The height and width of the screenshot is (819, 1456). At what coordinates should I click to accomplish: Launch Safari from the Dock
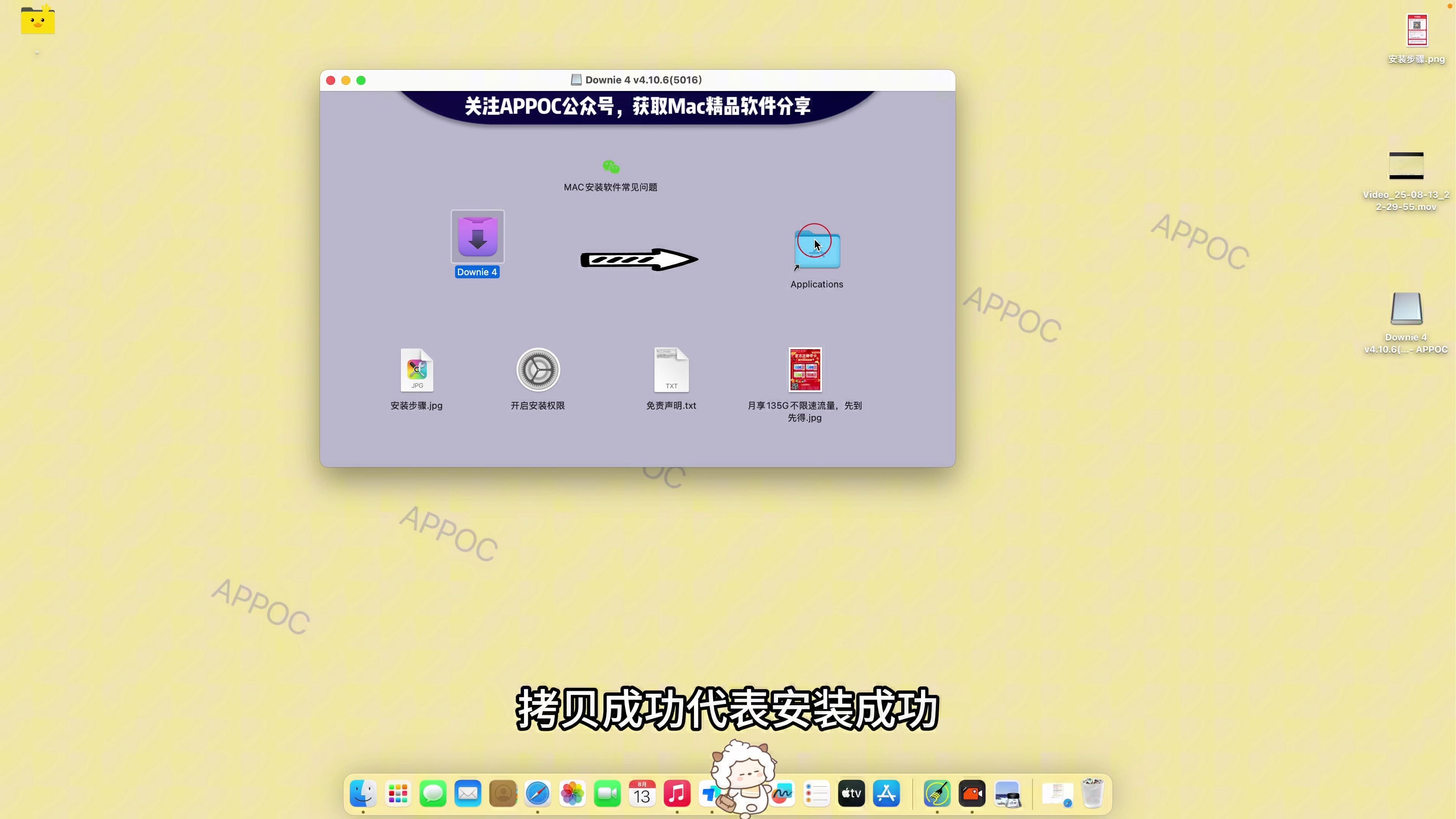538,794
